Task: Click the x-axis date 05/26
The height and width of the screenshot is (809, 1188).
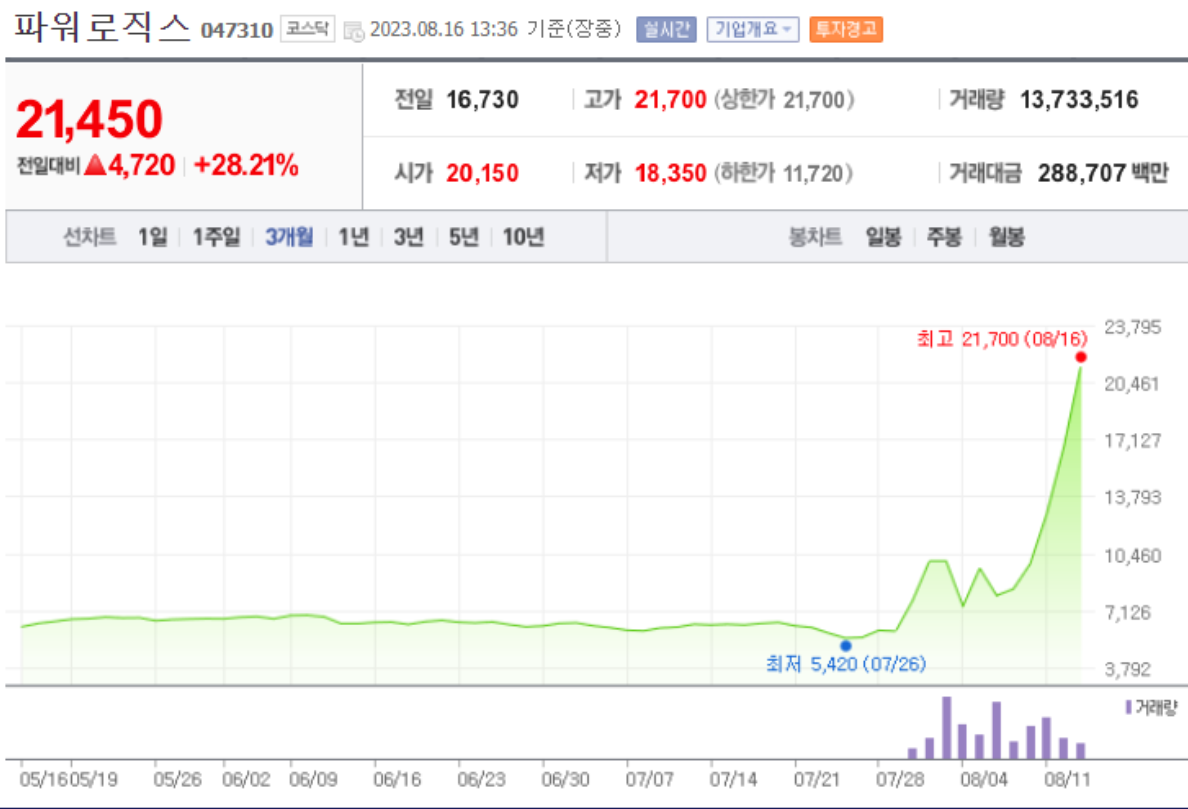Action: pyautogui.click(x=177, y=779)
